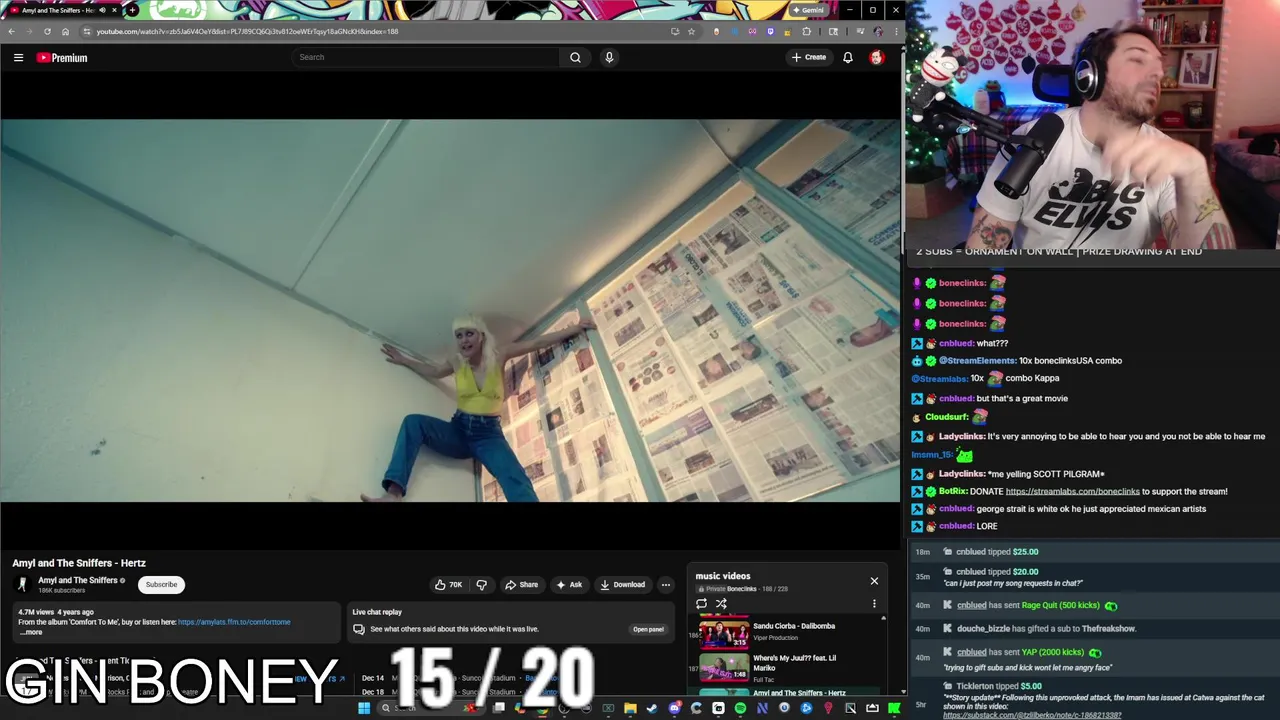The image size is (1280, 720).
Task: Follow the amylats.ffm.to/comforttome link
Action: coord(234,622)
